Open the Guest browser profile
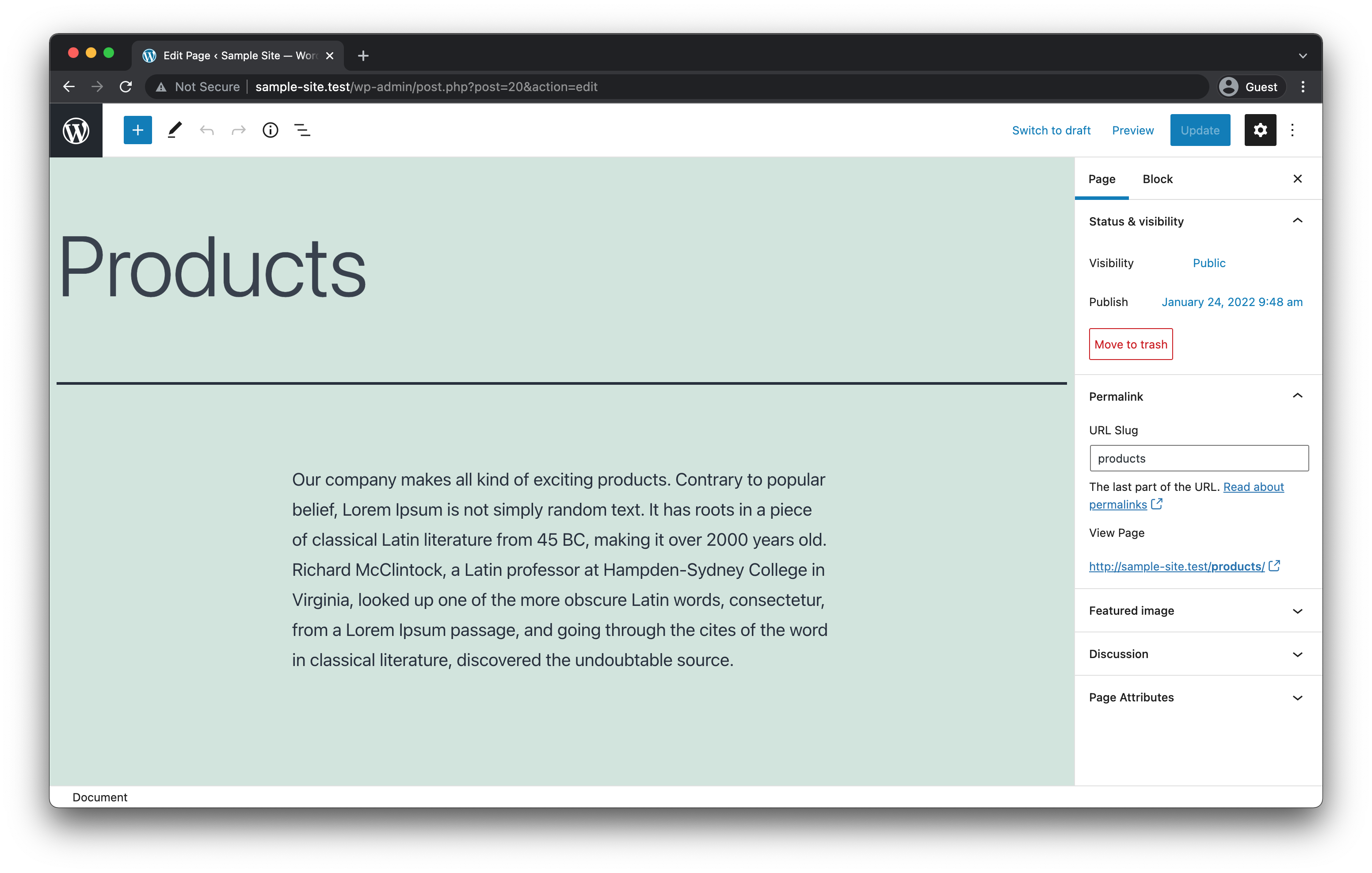This screenshot has width=1372, height=873. [1250, 87]
